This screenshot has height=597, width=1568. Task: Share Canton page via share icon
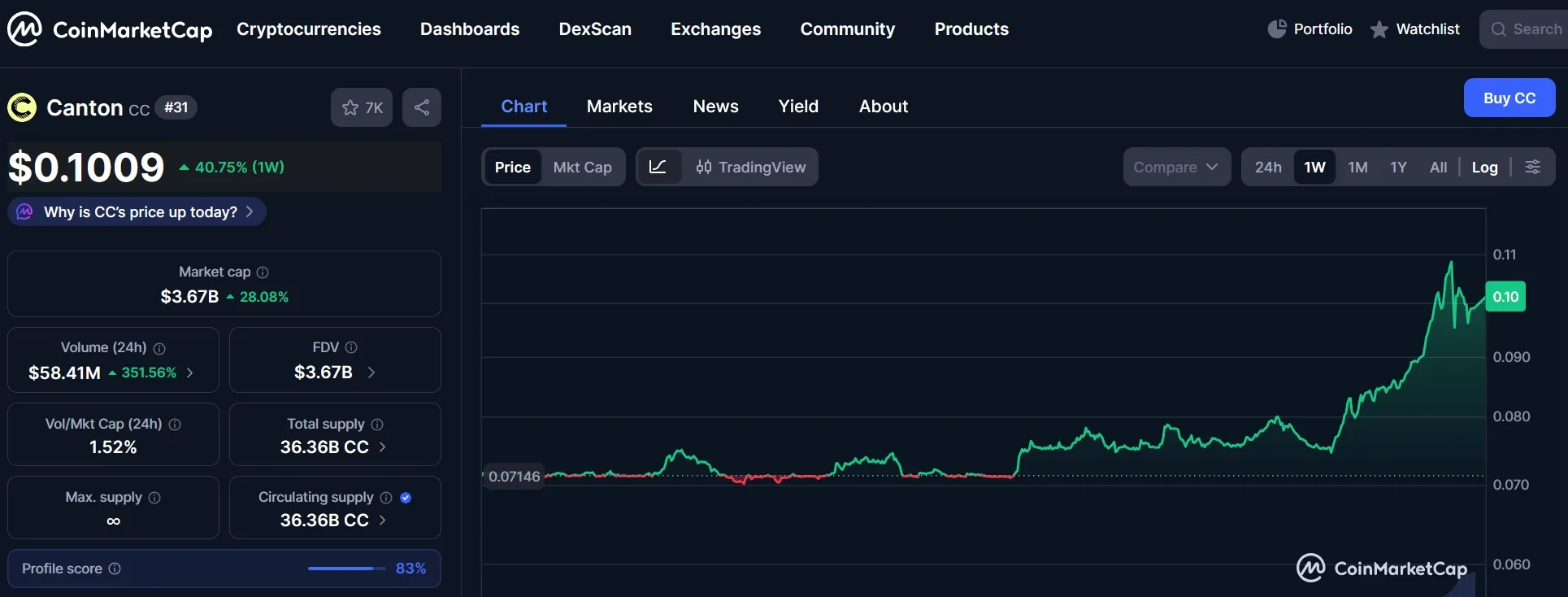(x=422, y=107)
